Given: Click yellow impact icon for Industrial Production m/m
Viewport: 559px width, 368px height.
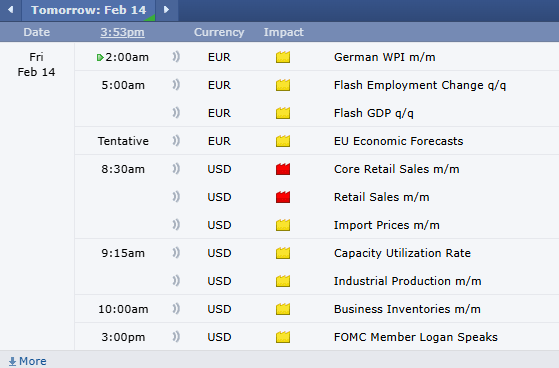Looking at the screenshot, I should [x=283, y=281].
